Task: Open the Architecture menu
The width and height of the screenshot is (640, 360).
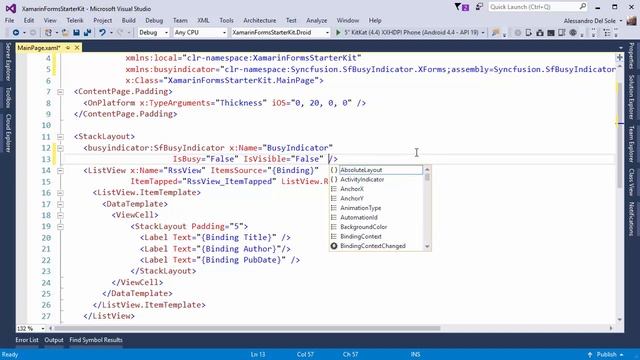Action: point(260,20)
